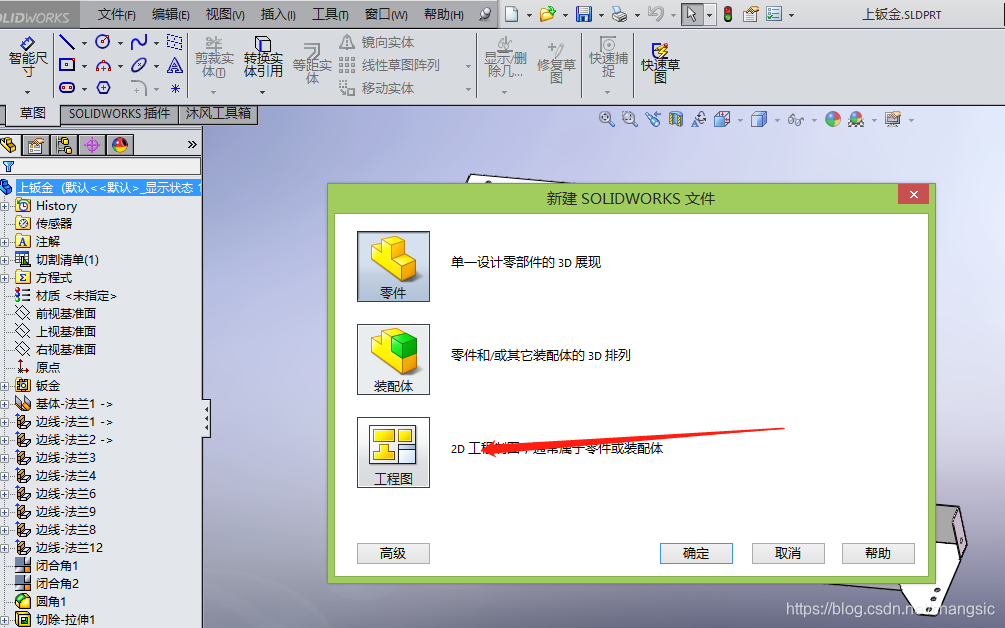The height and width of the screenshot is (628, 1005).
Task: Click the Print icon
Action: pyautogui.click(x=619, y=14)
